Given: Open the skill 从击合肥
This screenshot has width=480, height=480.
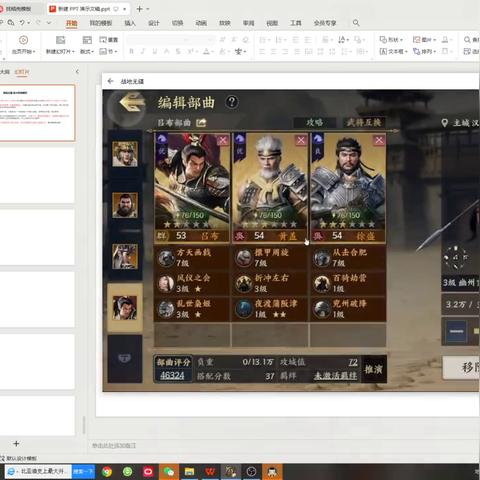Looking at the screenshot, I should (x=348, y=257).
